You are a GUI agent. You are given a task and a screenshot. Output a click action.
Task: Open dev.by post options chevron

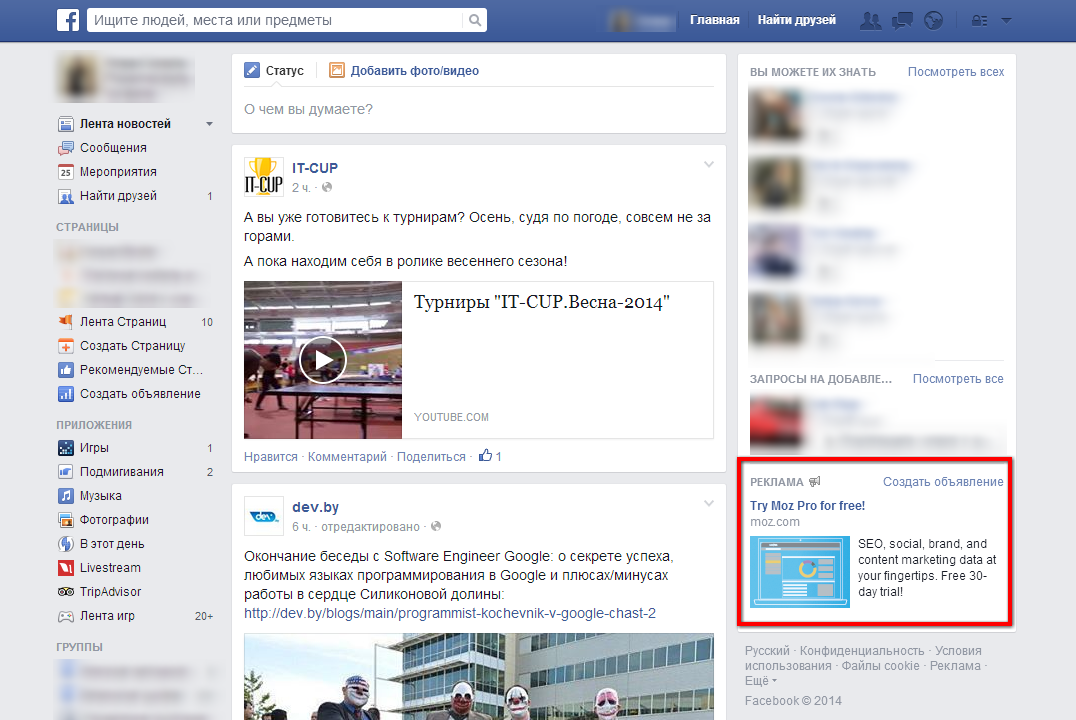point(709,504)
